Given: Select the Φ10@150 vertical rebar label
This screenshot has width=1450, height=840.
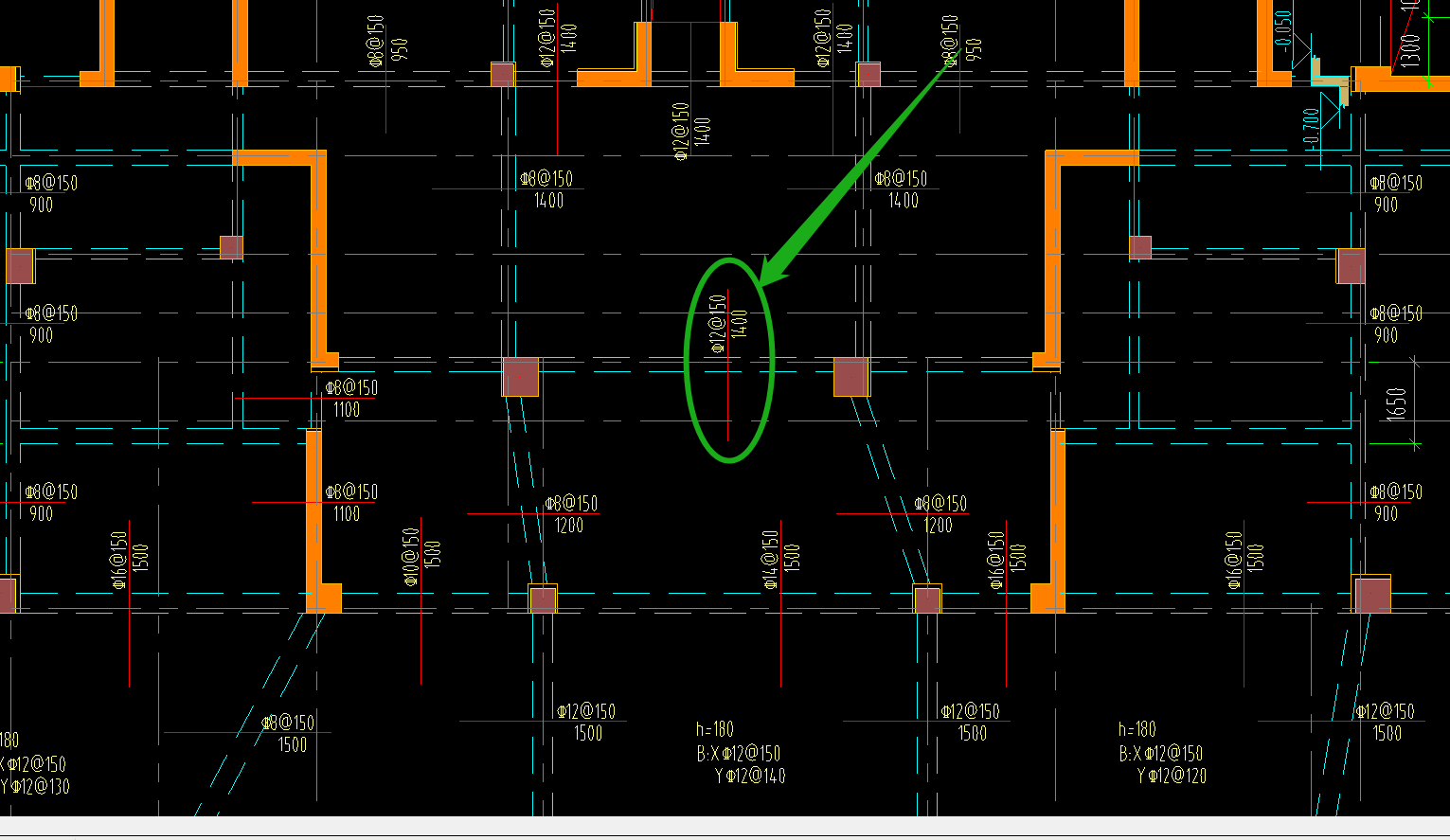Looking at the screenshot, I should coord(410,557).
